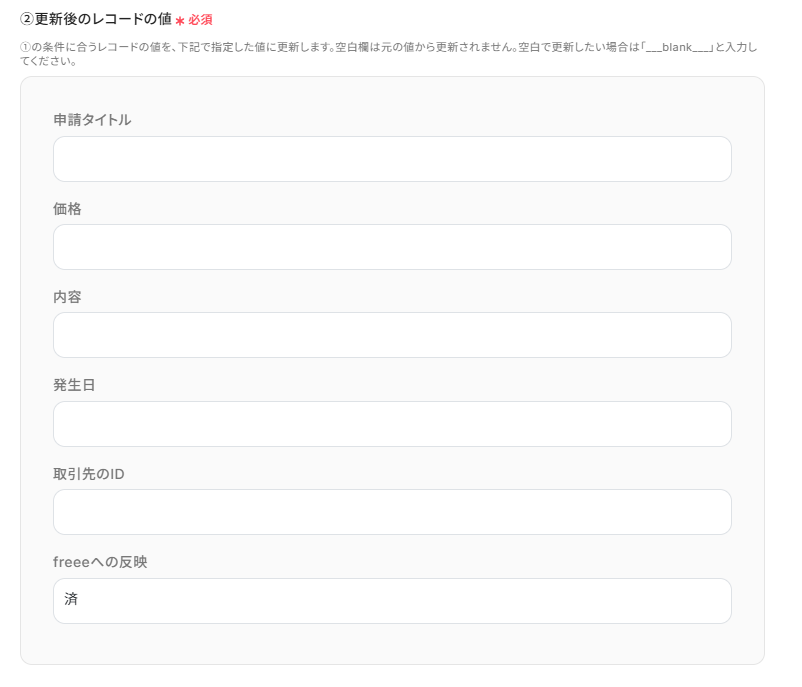Click the freeeへの反映 label

[x=100, y=562]
